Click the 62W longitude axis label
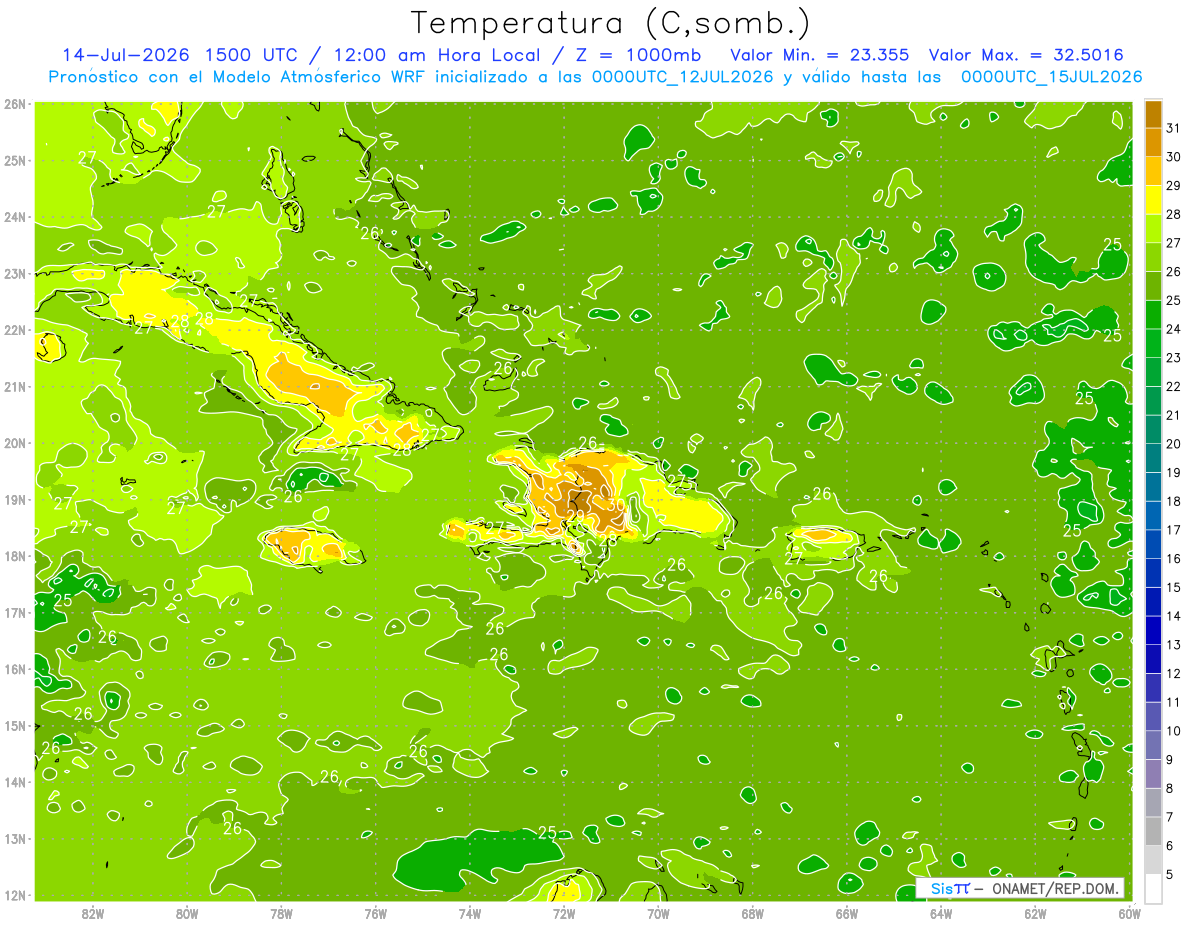The image size is (1200, 927). [1035, 913]
